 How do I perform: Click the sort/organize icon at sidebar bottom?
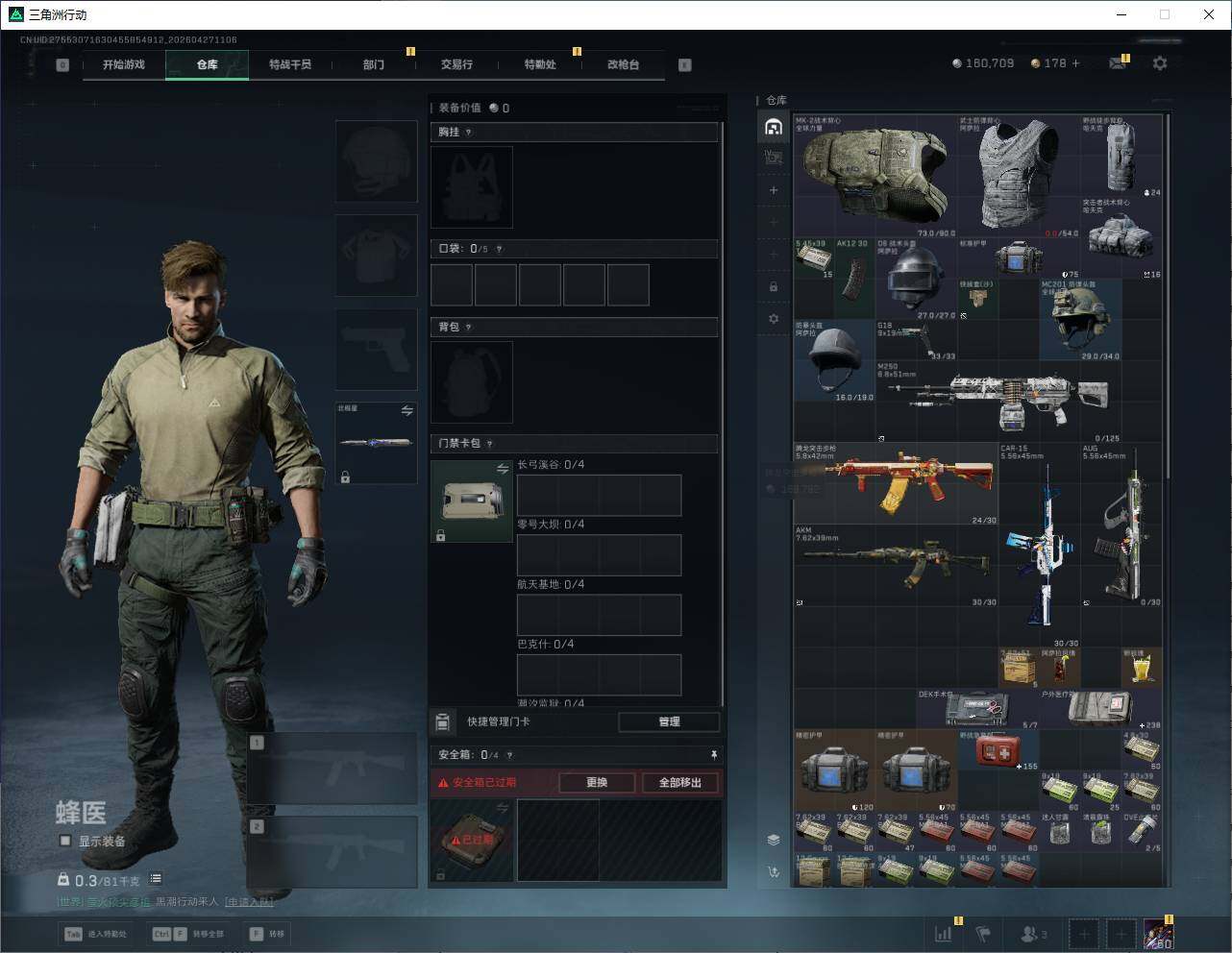point(774,872)
